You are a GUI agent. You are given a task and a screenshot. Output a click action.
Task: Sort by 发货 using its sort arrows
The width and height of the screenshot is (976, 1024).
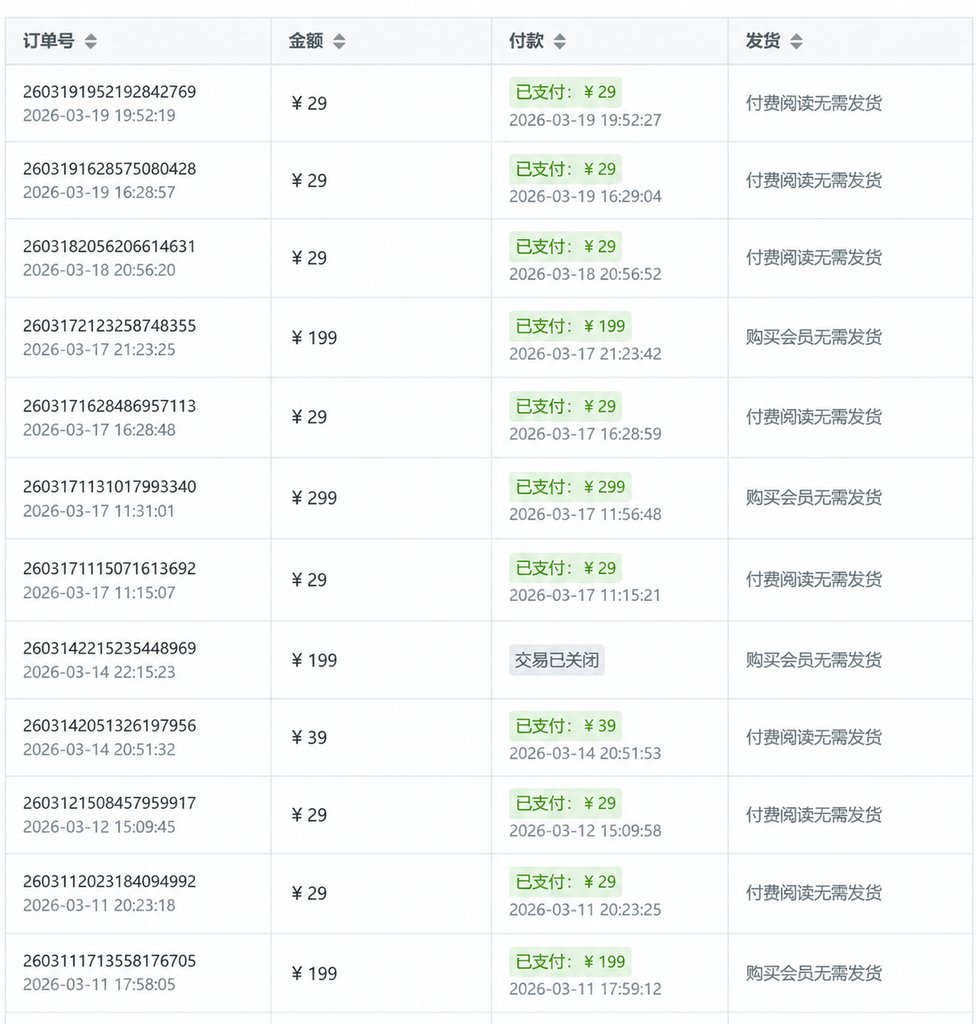tap(796, 41)
